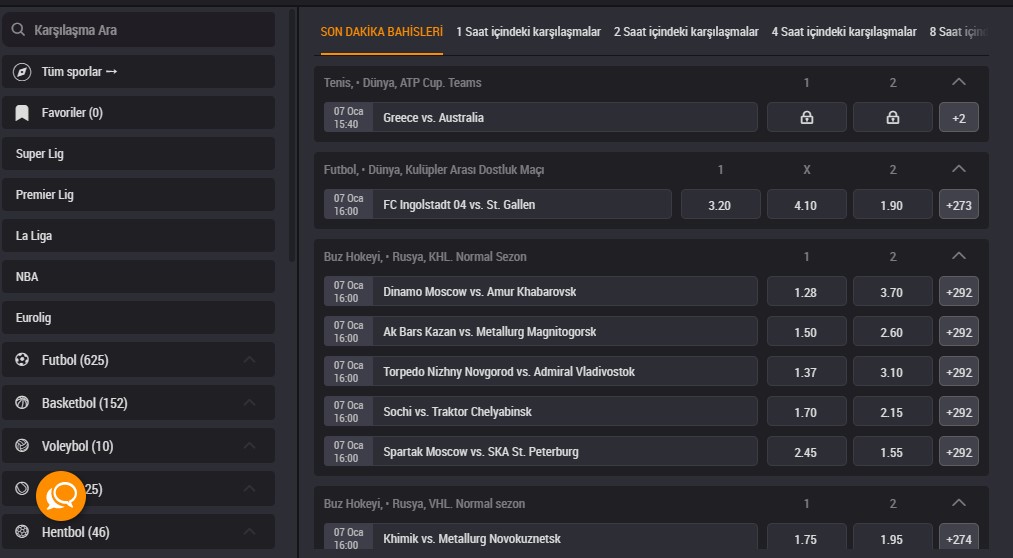
Task: Click the magnifier icon in the search box
Action: 19,30
